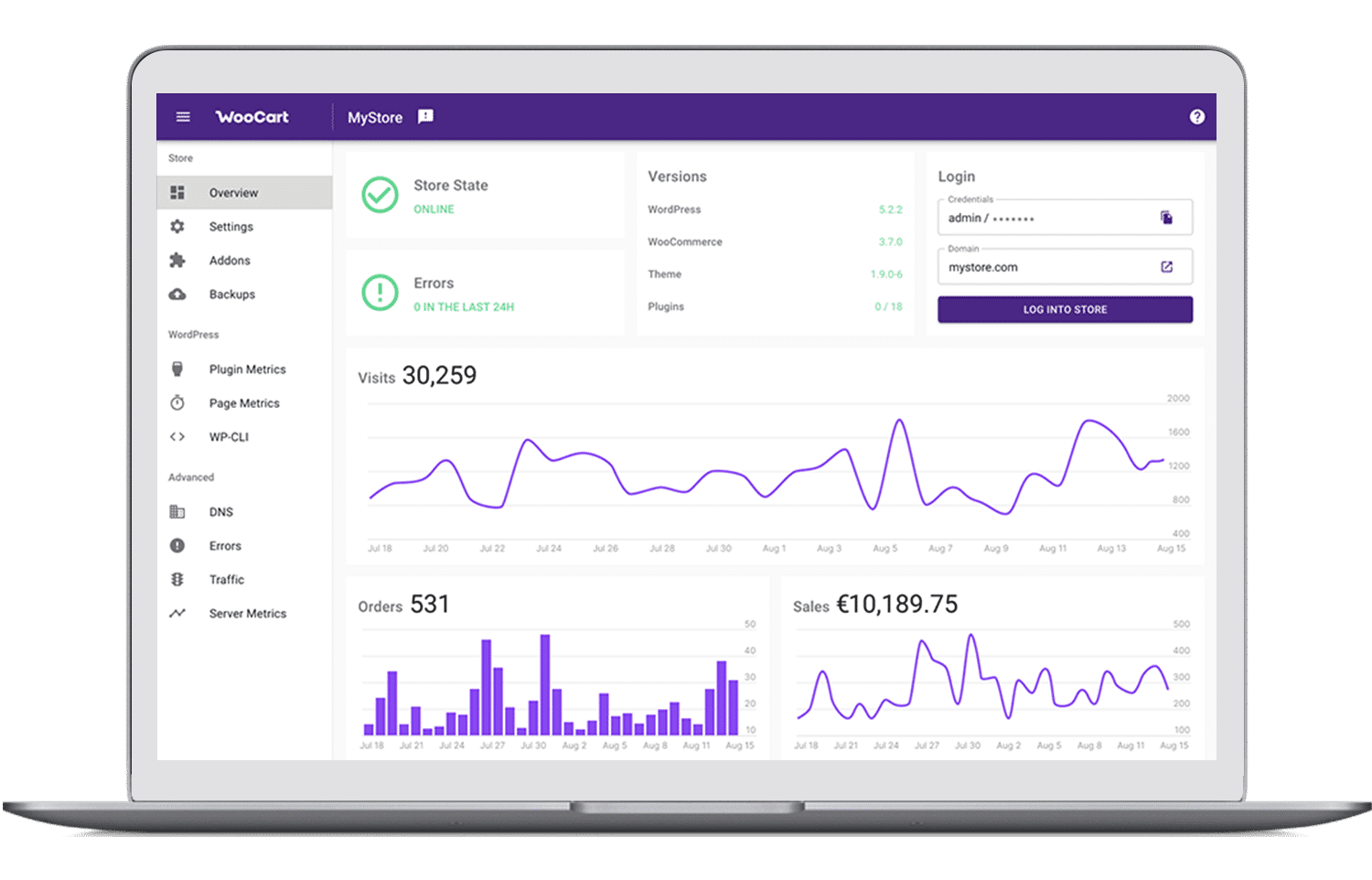
Task: Click the Jul 18 label on Visits chart
Action: [380, 548]
